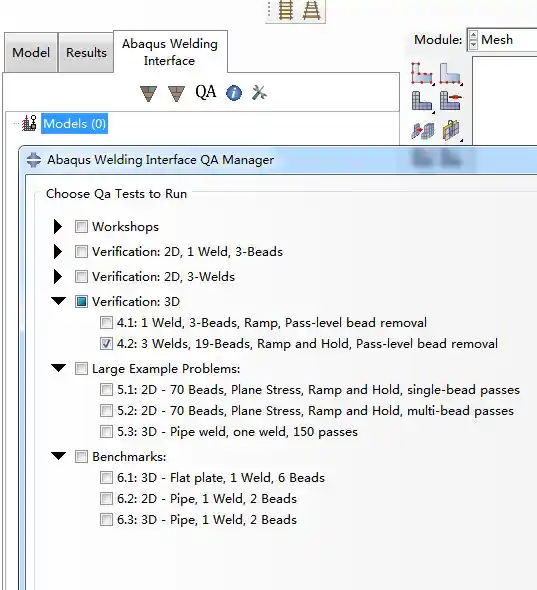
Task: Click the Models tree icon
Action: click(29, 123)
